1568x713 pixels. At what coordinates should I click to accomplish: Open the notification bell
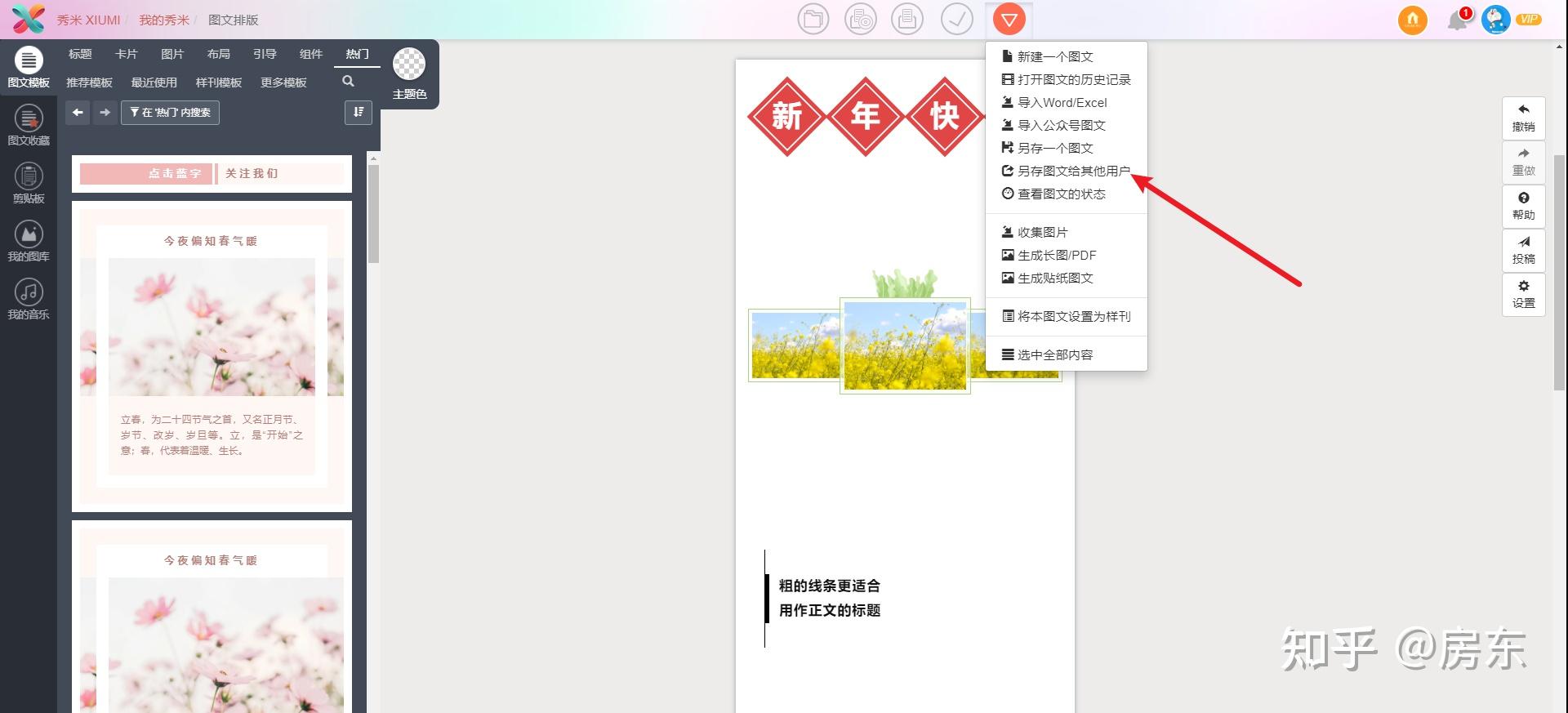pos(1458,20)
